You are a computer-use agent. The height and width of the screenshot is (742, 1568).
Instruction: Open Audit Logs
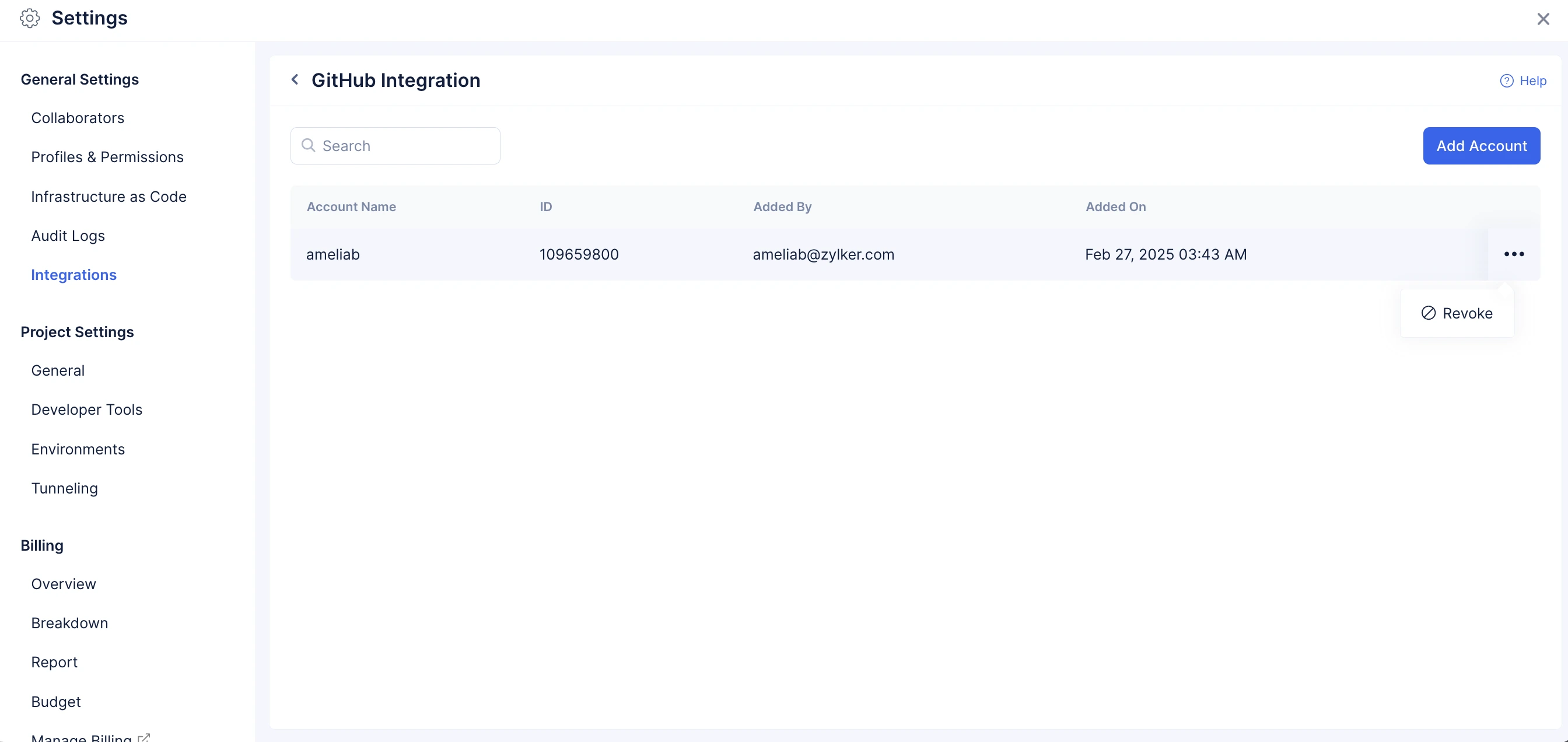(68, 236)
